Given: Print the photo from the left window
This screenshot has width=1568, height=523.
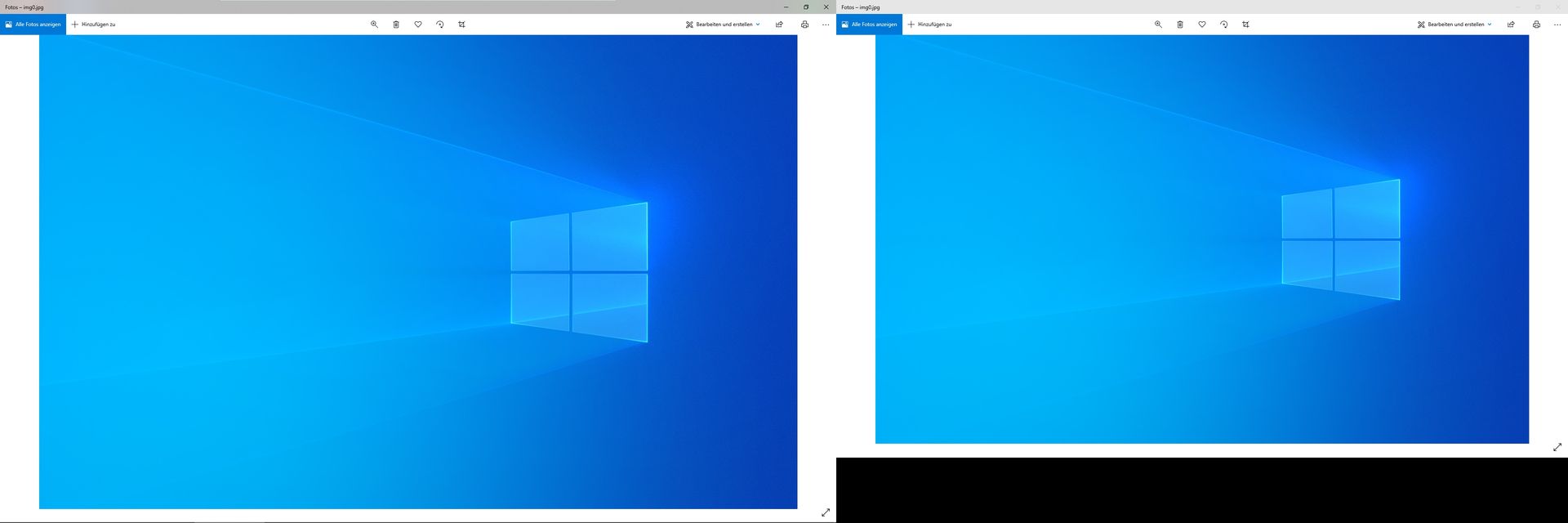Looking at the screenshot, I should (804, 25).
